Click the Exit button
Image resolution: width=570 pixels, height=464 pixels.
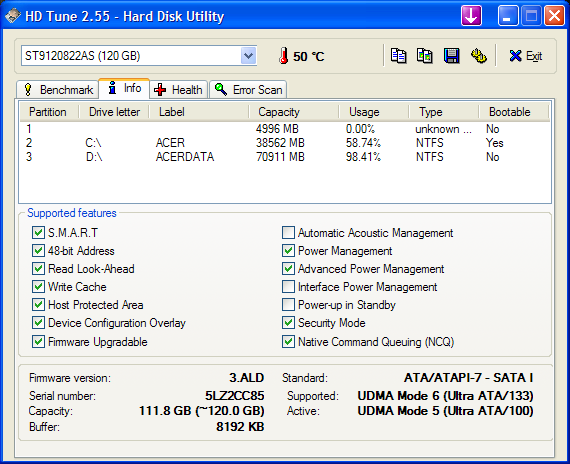(x=525, y=56)
